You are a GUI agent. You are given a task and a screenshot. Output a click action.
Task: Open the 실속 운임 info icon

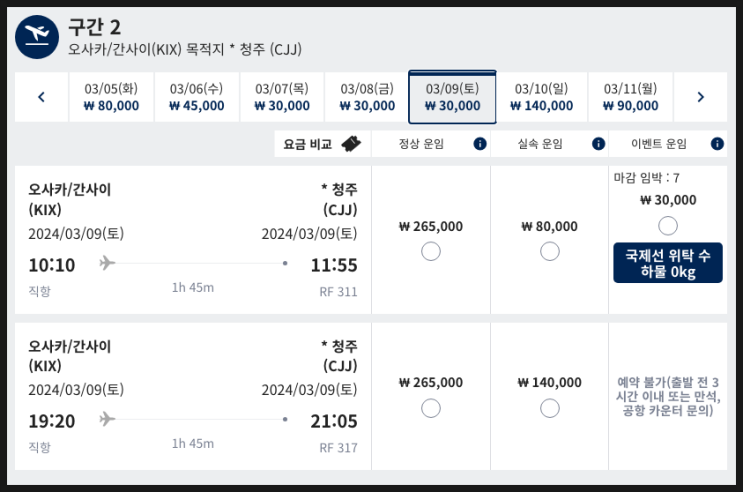(x=599, y=144)
